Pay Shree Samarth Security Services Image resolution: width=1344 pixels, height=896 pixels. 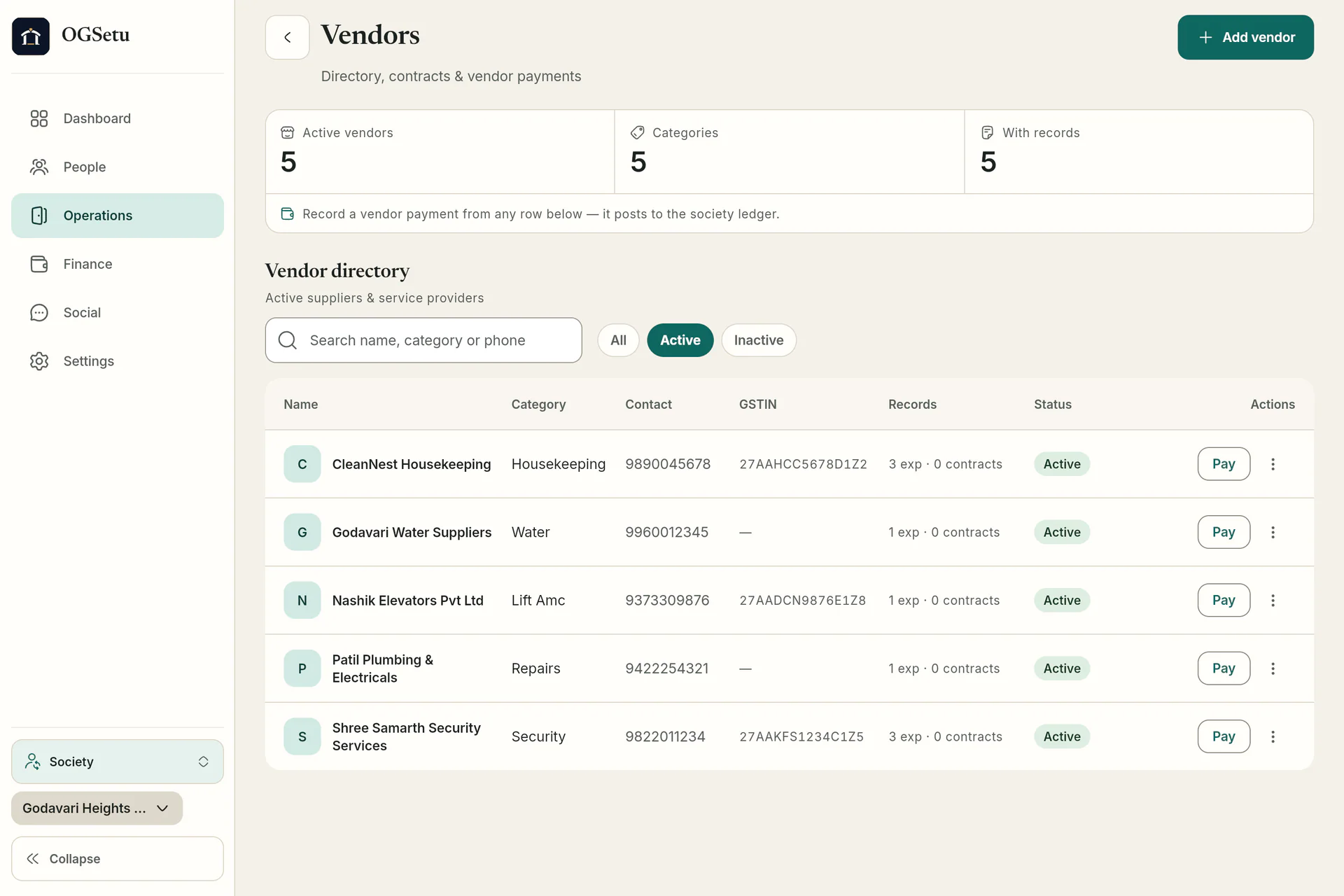(x=1224, y=736)
